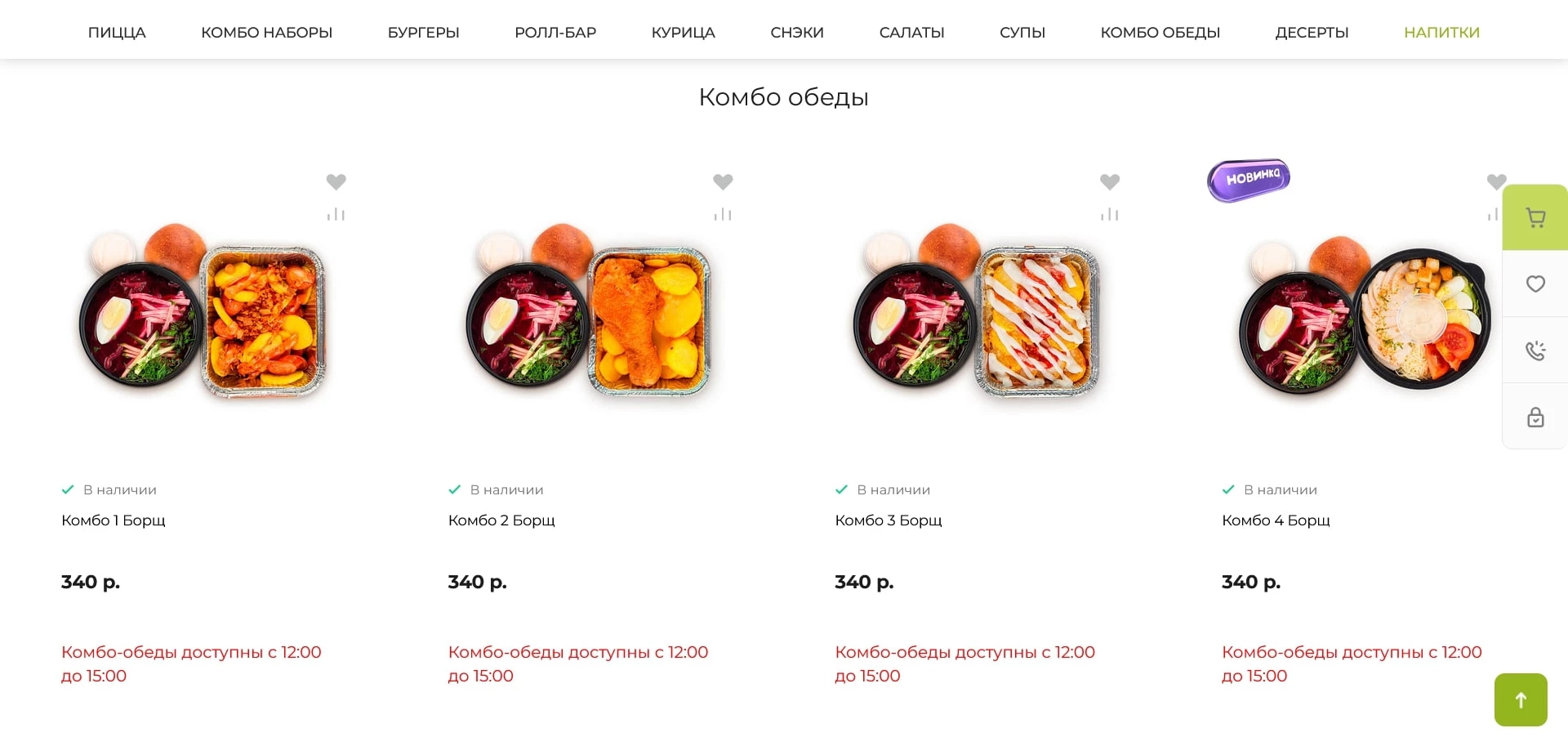Viewport: 1568px width, 746px height.
Task: Select the КОМБО НАБОРЫ category
Action: [x=266, y=33]
